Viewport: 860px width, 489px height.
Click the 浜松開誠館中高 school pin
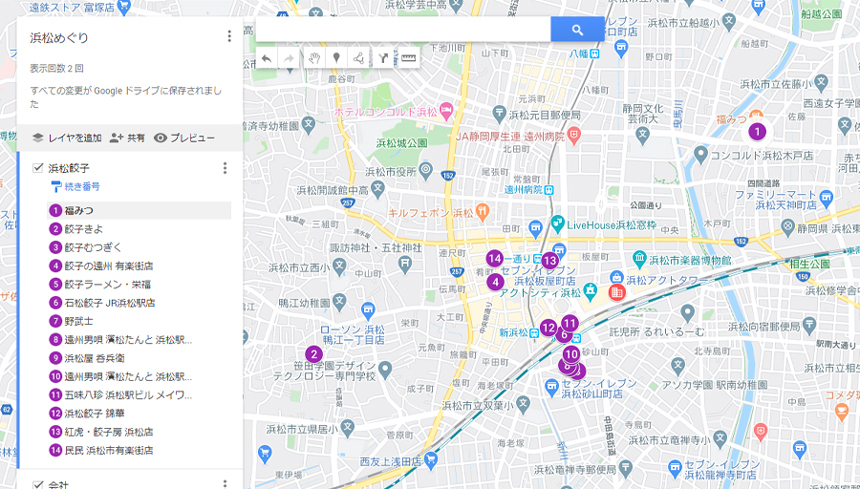pos(377,190)
